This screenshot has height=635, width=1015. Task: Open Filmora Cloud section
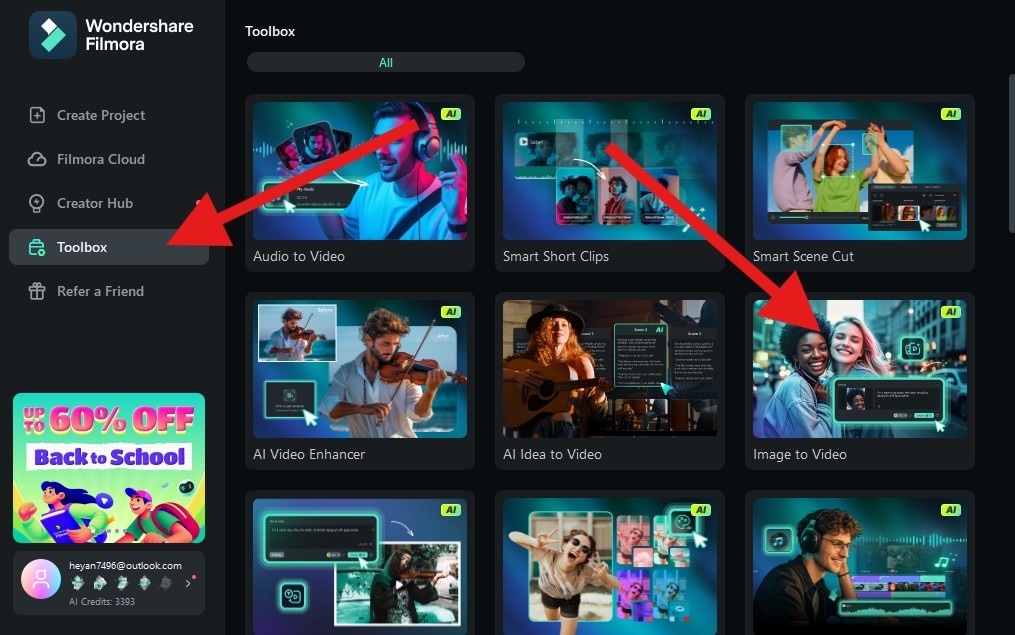pos(109,159)
